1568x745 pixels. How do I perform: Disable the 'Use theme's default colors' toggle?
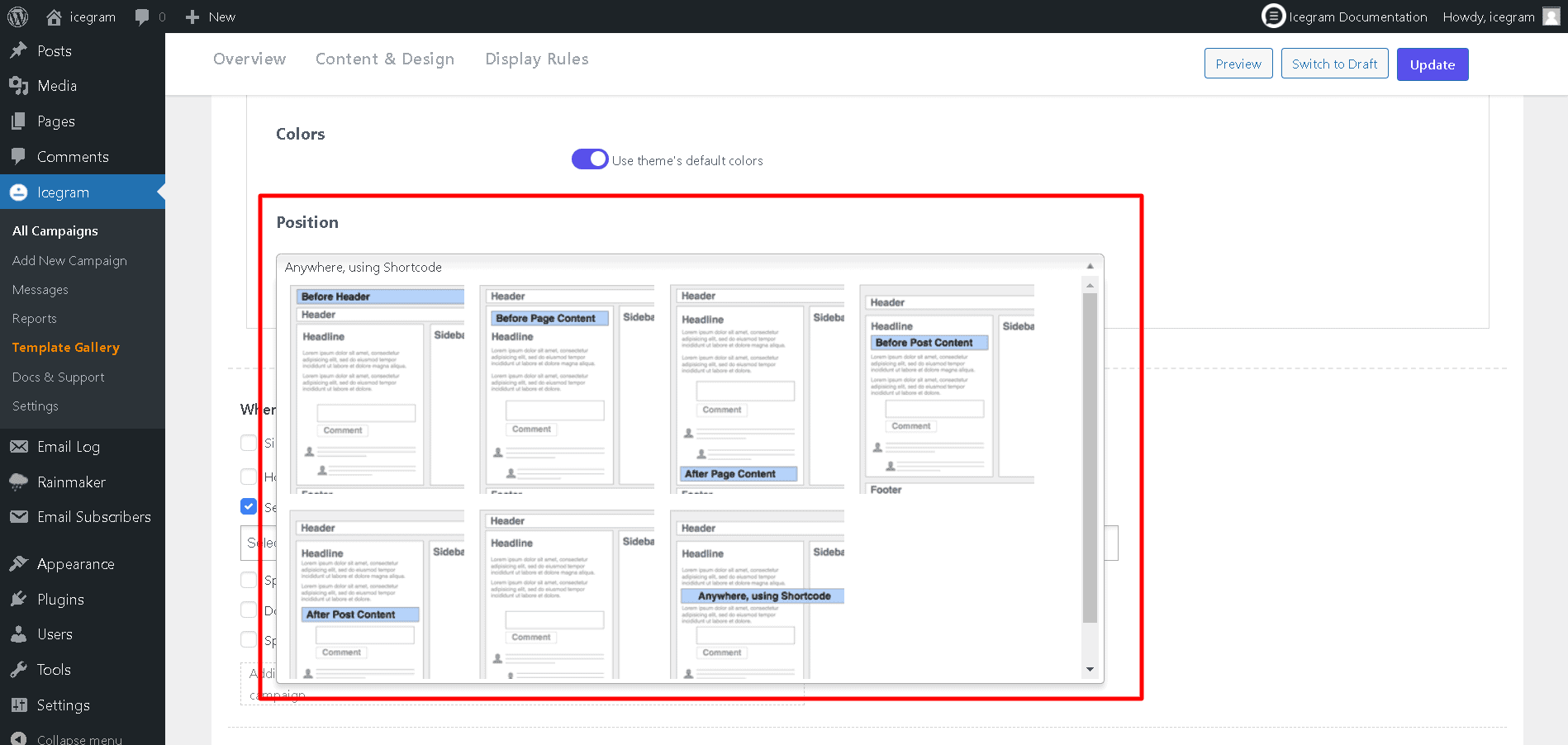tap(590, 159)
